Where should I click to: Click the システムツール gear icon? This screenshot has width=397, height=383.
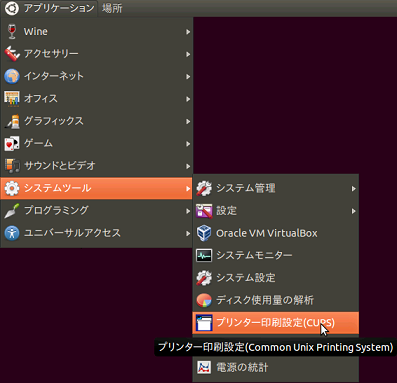coord(12,188)
